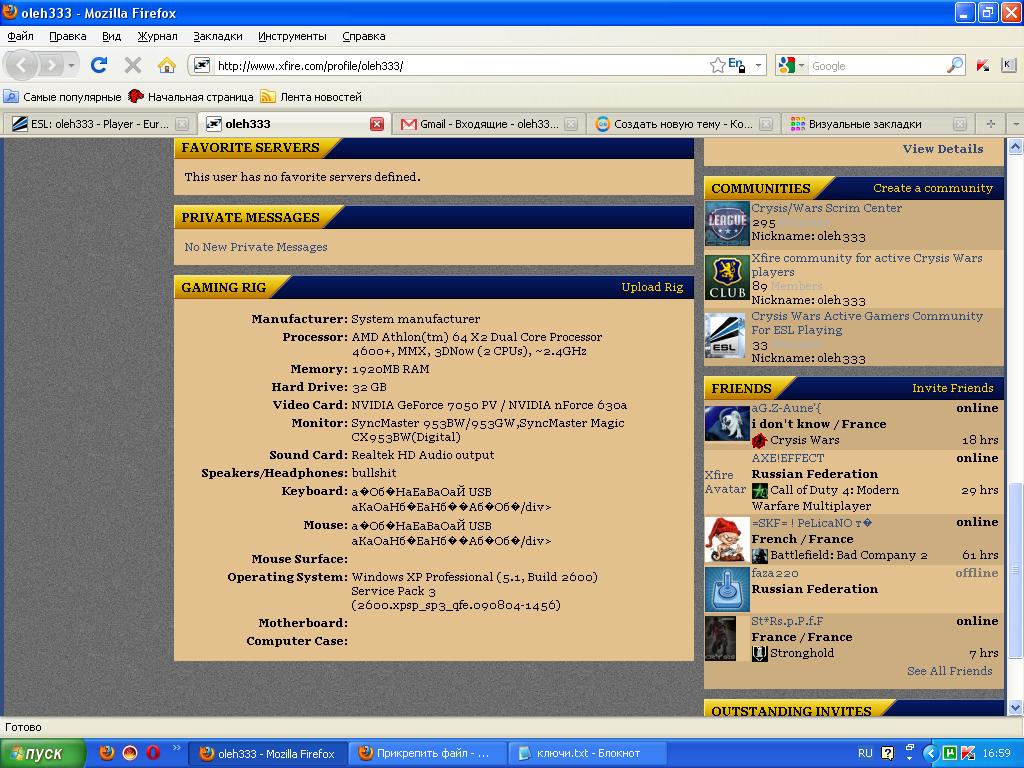The width and height of the screenshot is (1024, 768).
Task: Open the address bar history dropdown
Action: pyautogui.click(x=758, y=65)
